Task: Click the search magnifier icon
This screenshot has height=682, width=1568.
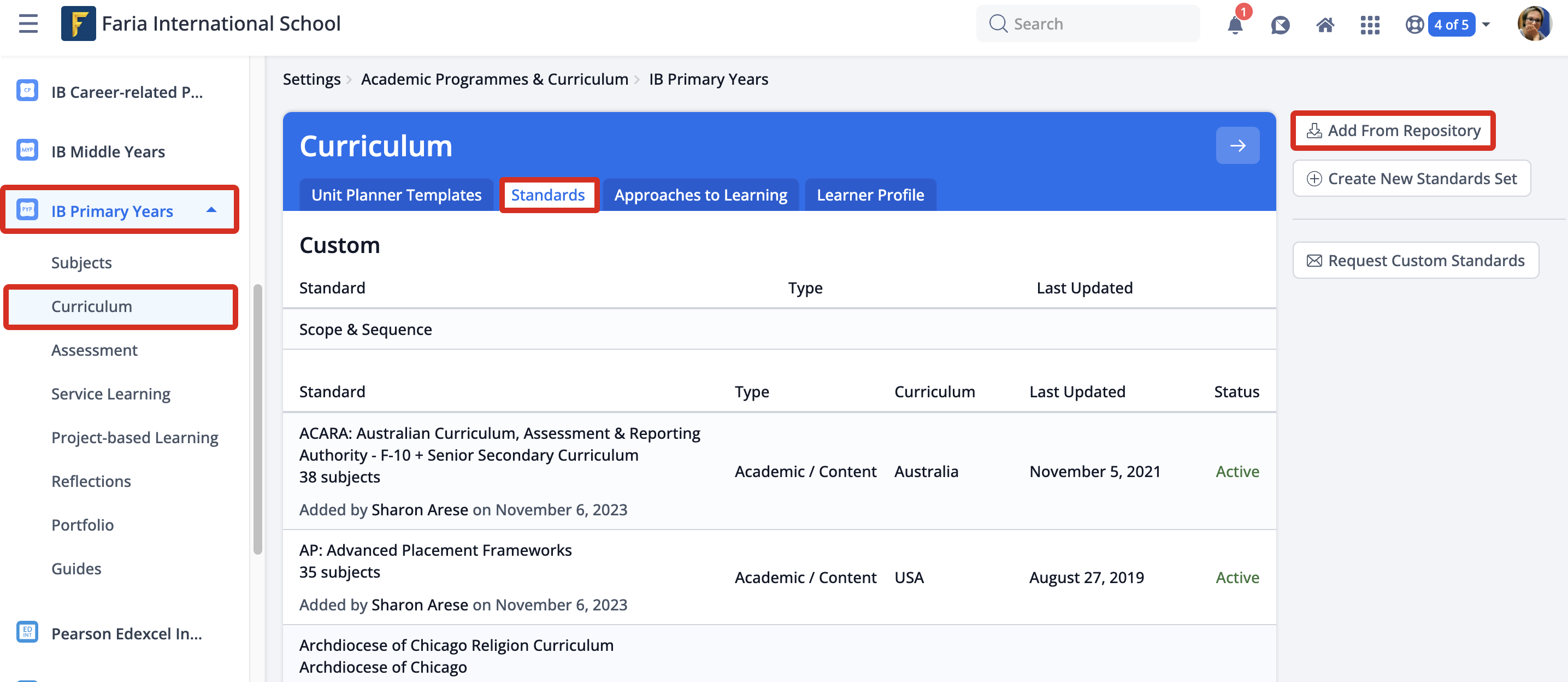Action: pos(998,23)
